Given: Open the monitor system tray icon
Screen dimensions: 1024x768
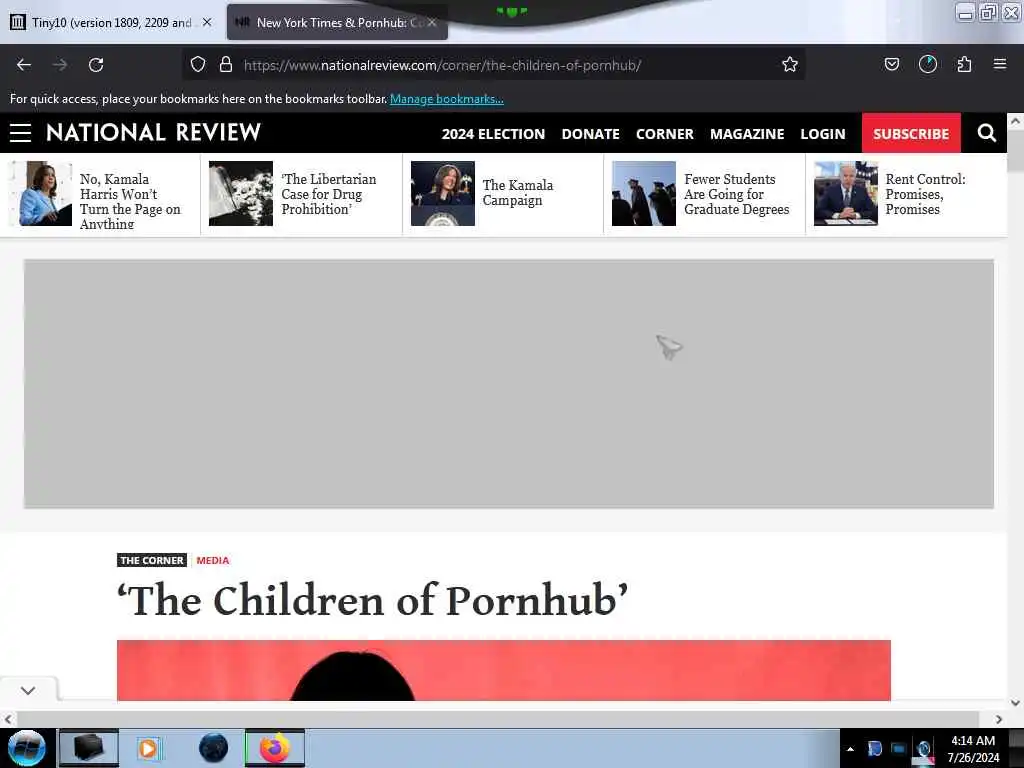Looking at the screenshot, I should tap(899, 749).
